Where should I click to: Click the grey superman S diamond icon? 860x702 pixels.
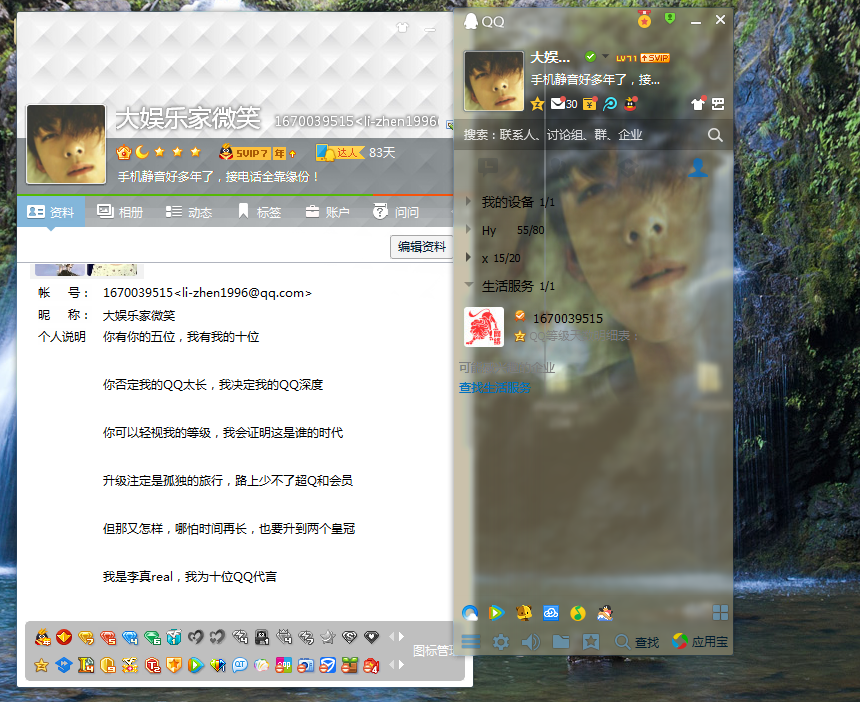tap(349, 637)
